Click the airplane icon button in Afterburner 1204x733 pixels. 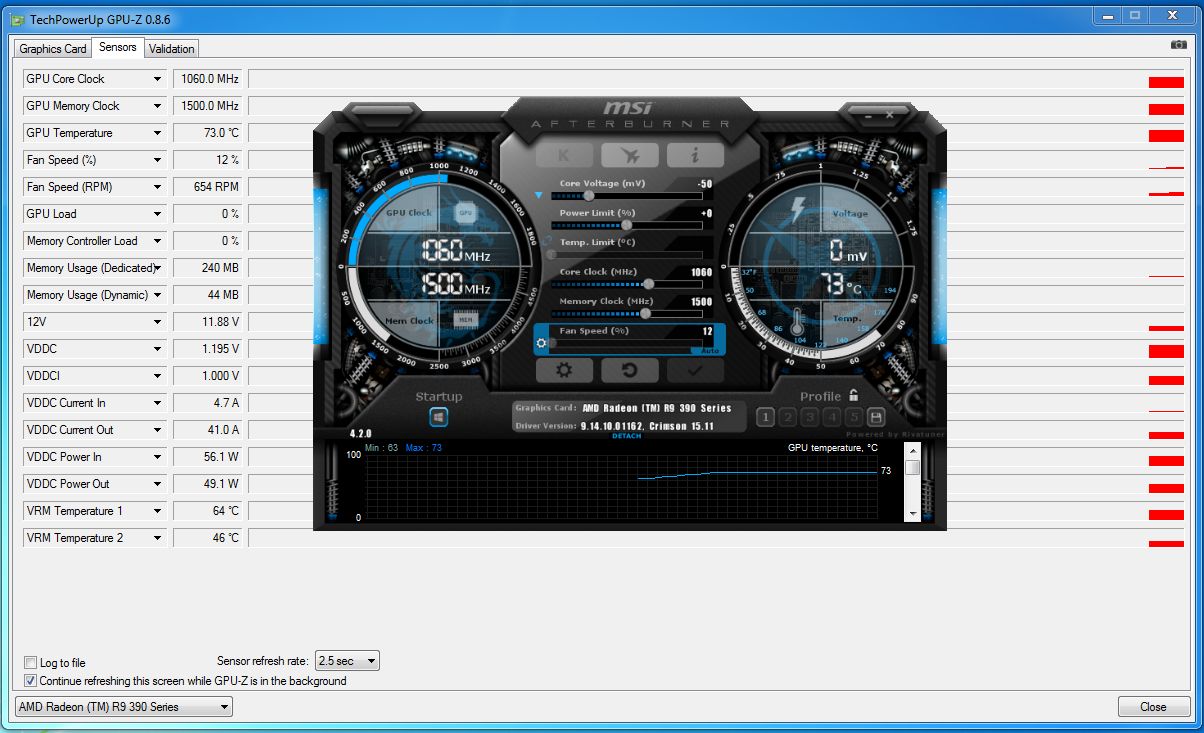630,155
